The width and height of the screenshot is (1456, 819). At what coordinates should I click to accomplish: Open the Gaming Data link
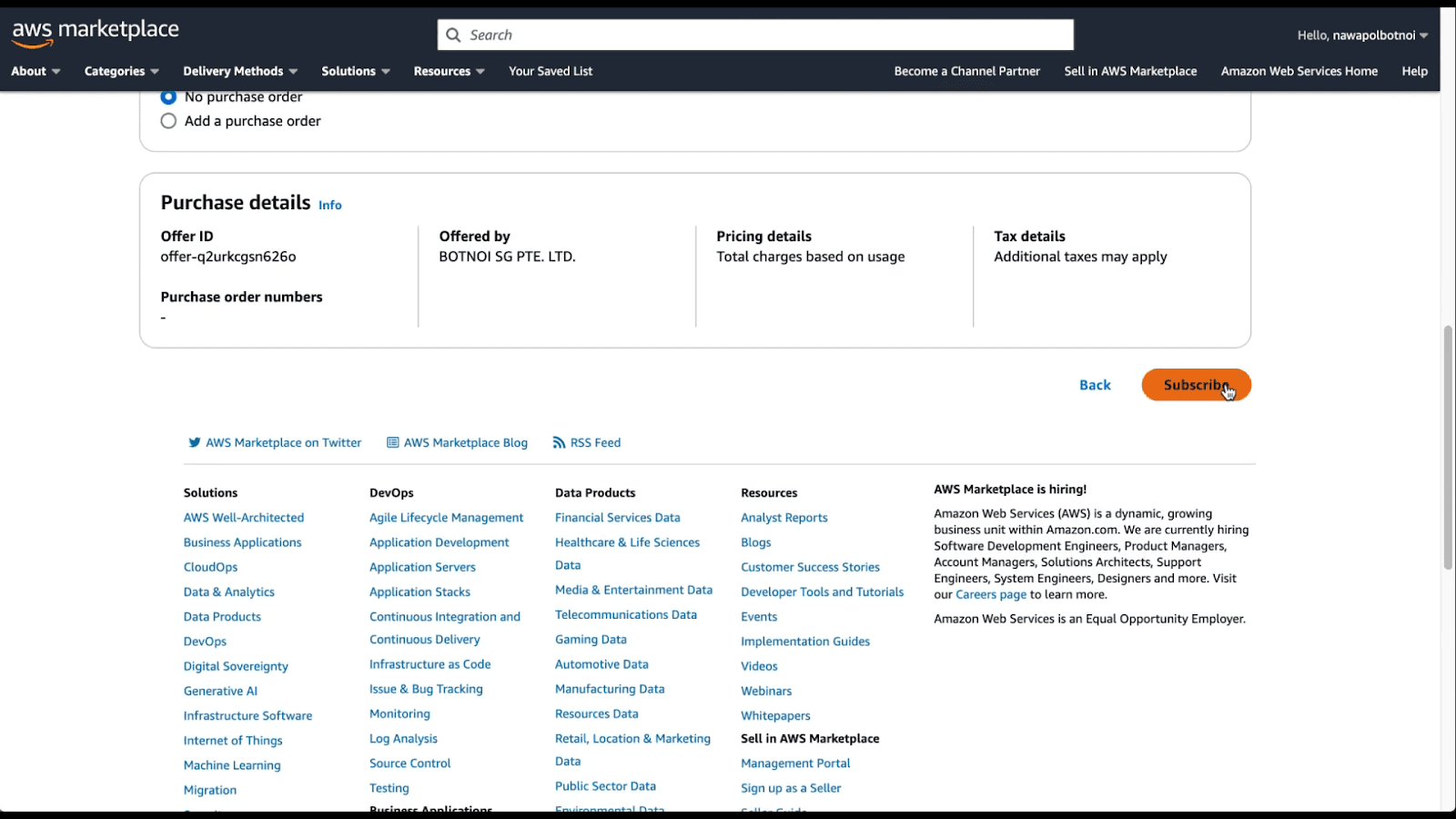click(591, 640)
